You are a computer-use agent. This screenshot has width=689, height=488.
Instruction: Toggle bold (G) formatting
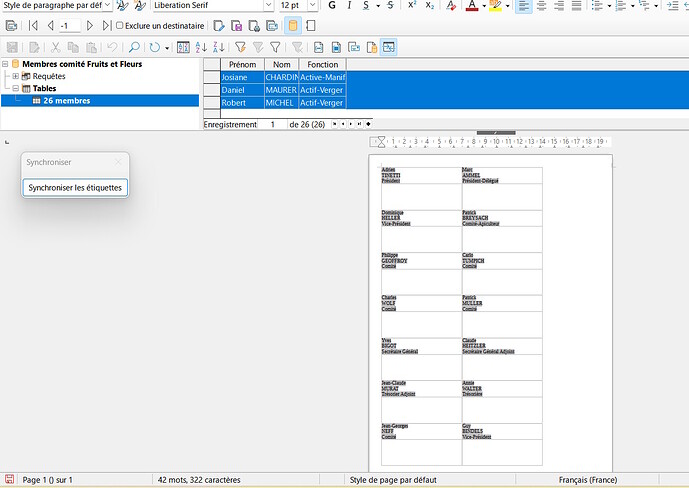click(332, 5)
